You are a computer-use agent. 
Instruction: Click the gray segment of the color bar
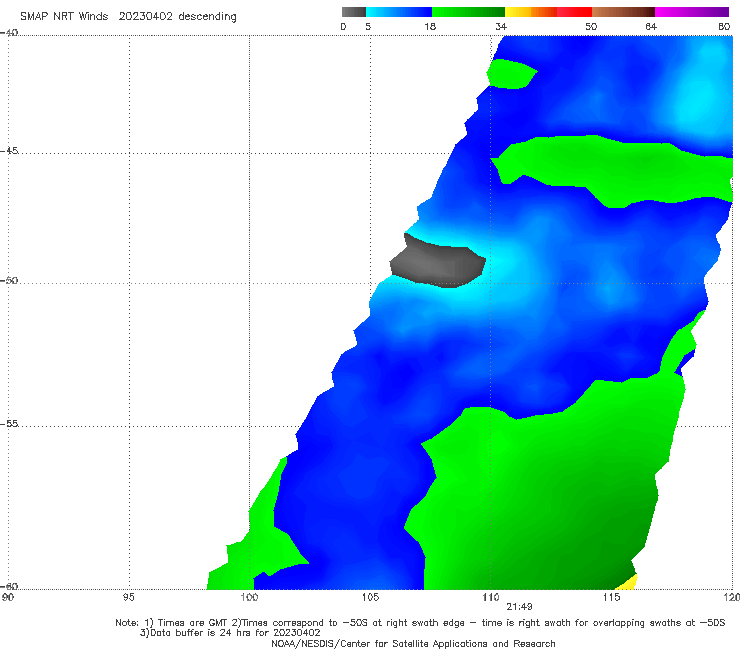(354, 12)
